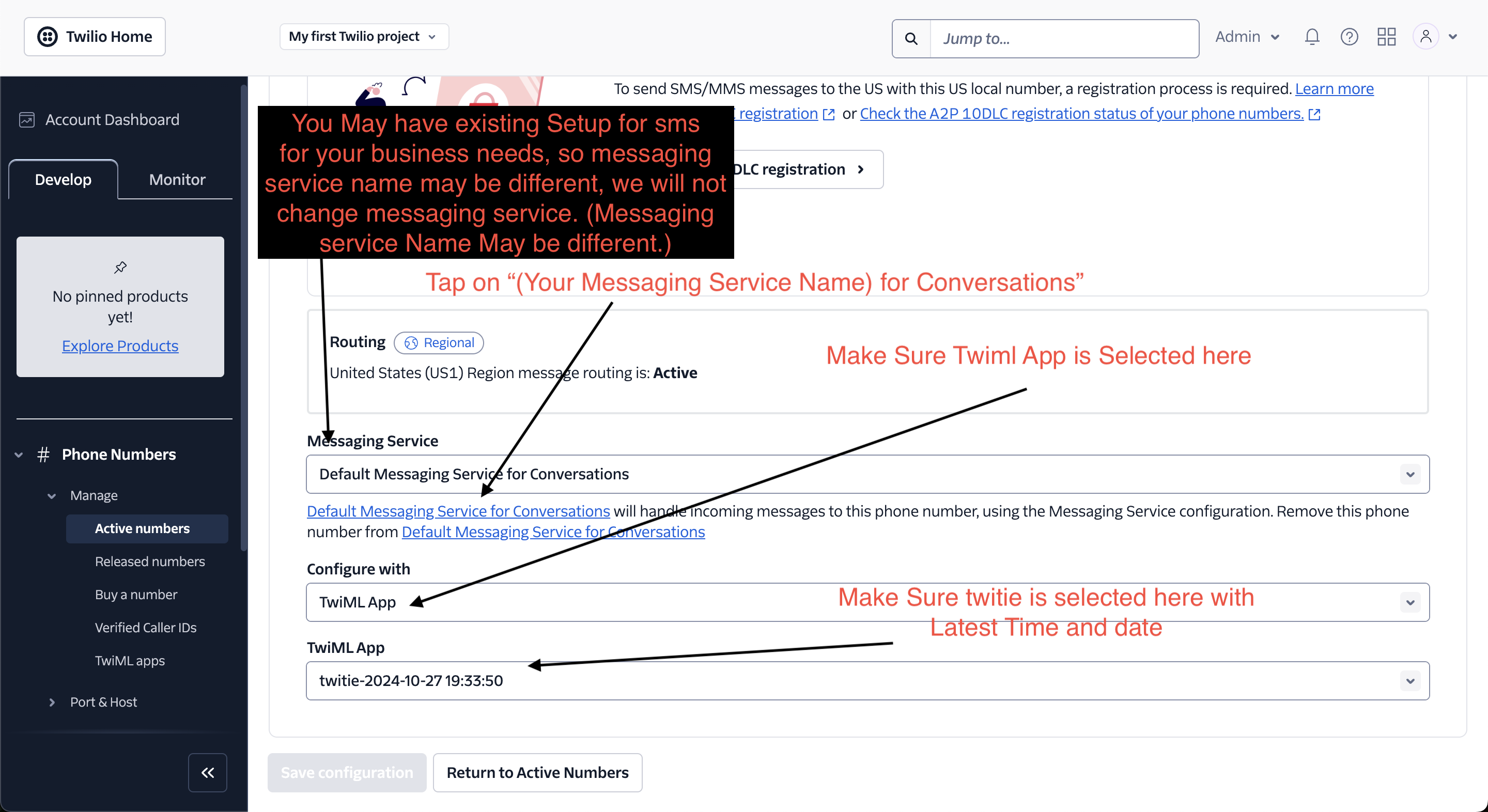Switch to the Develop tab

tap(63, 180)
